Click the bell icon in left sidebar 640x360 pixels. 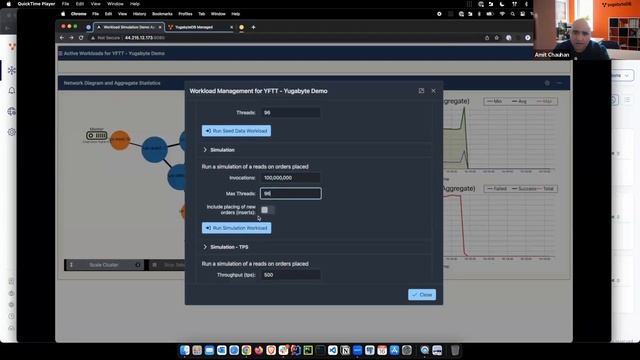point(11,90)
